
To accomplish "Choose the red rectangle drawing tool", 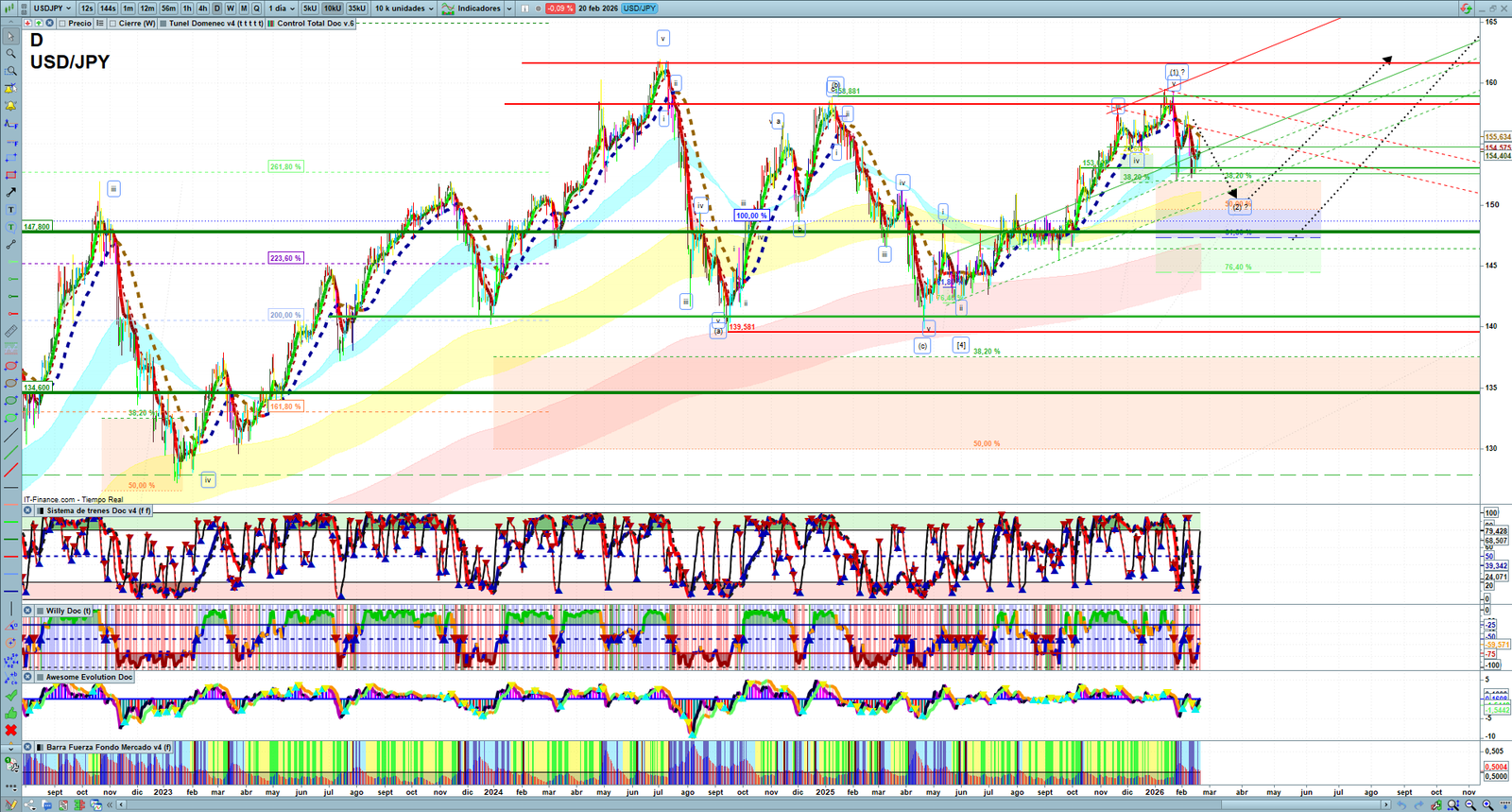I will pyautogui.click(x=10, y=175).
